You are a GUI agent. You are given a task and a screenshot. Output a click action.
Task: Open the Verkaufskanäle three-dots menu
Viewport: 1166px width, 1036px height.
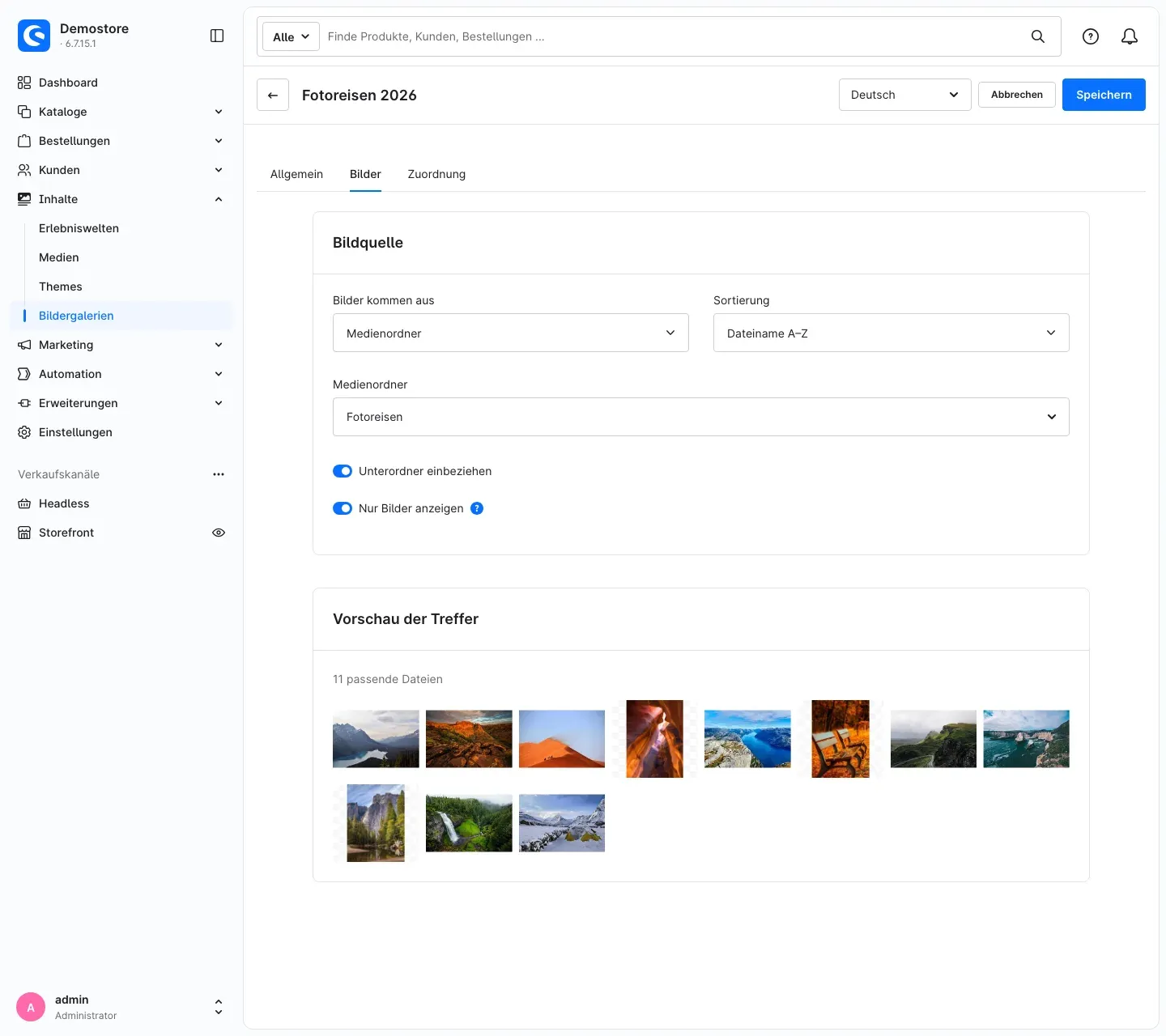click(219, 474)
